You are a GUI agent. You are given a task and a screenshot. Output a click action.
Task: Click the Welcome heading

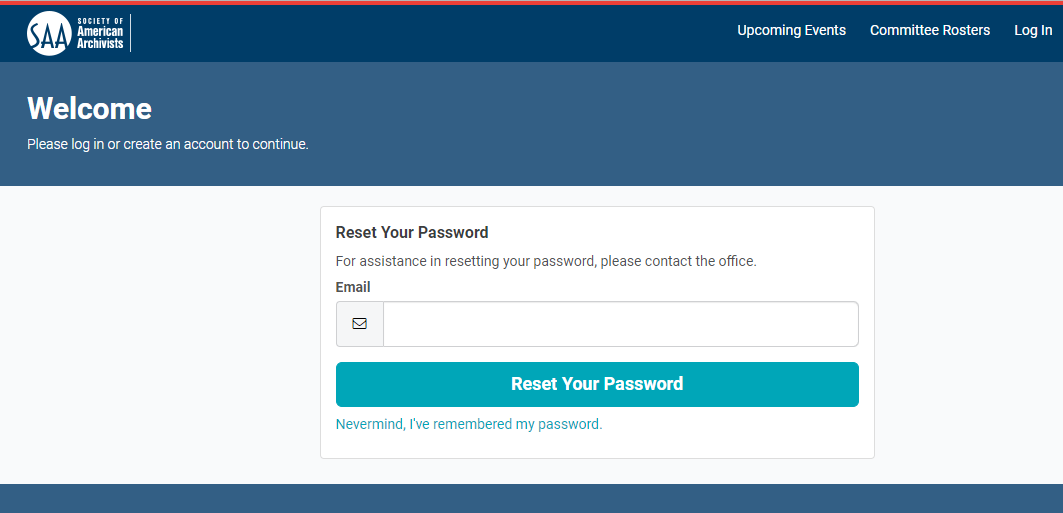tap(90, 108)
